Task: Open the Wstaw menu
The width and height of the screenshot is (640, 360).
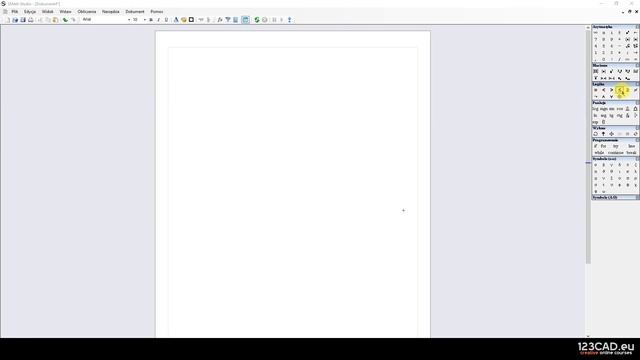Action: coord(65,12)
